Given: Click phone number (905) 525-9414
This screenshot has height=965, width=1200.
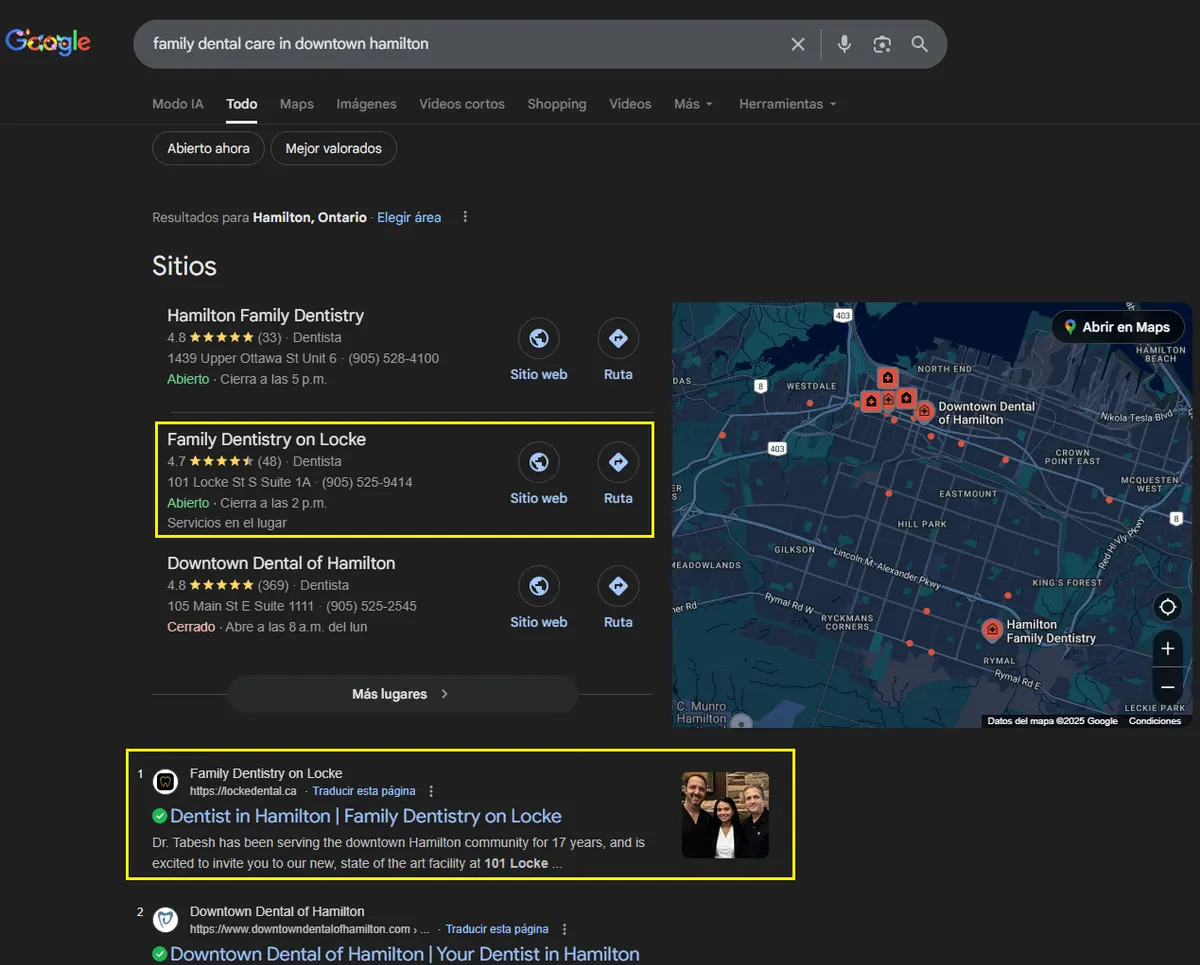Looking at the screenshot, I should coord(367,482).
